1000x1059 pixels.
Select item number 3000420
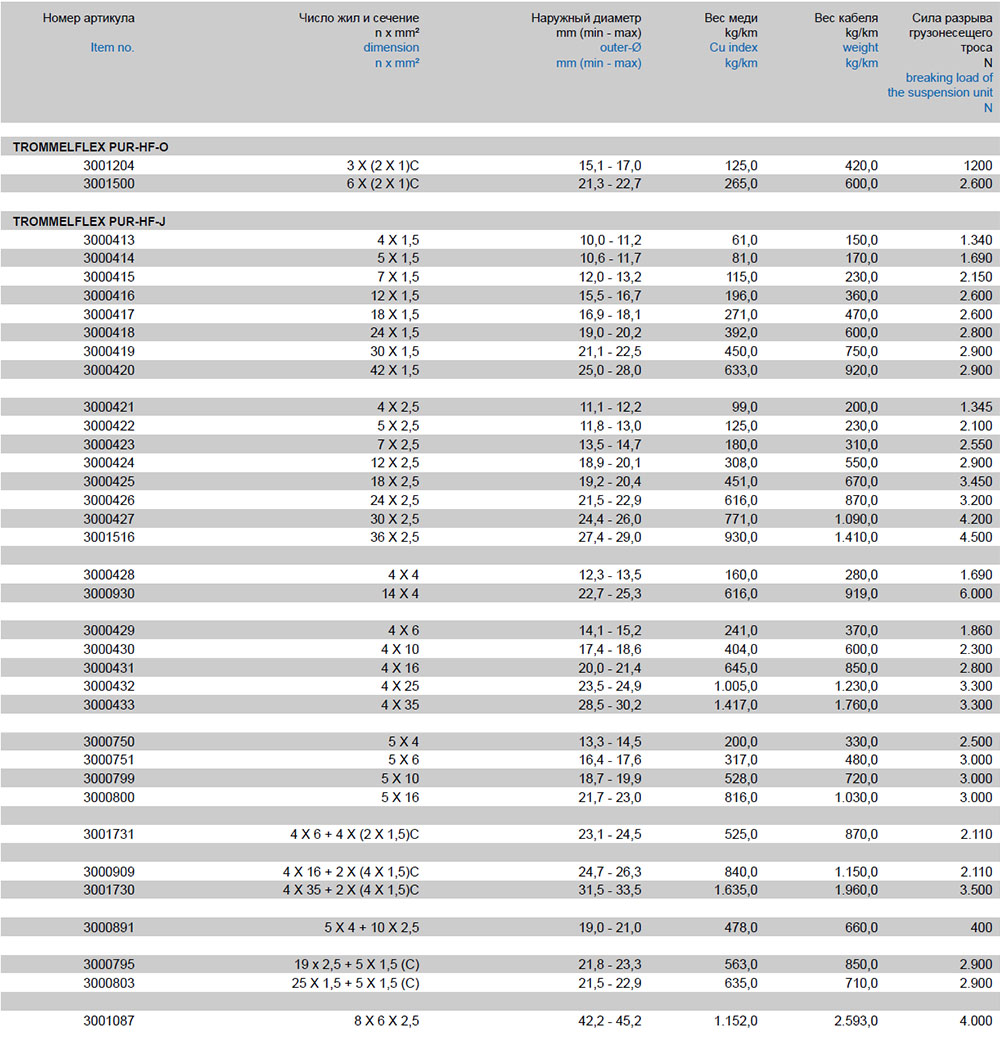click(109, 370)
